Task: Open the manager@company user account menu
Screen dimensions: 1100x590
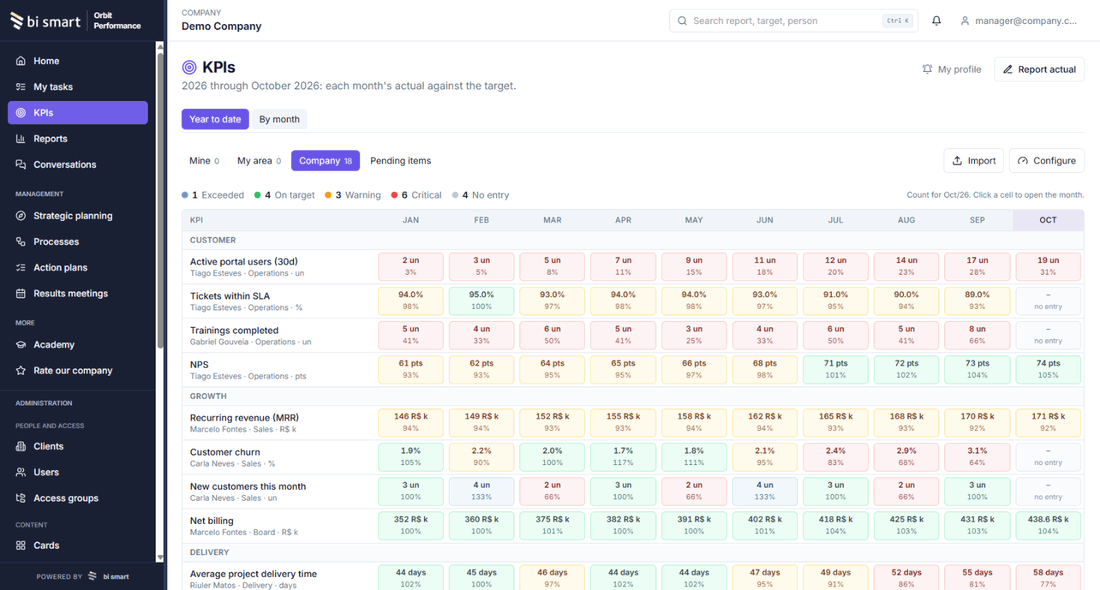Action: 1019,21
